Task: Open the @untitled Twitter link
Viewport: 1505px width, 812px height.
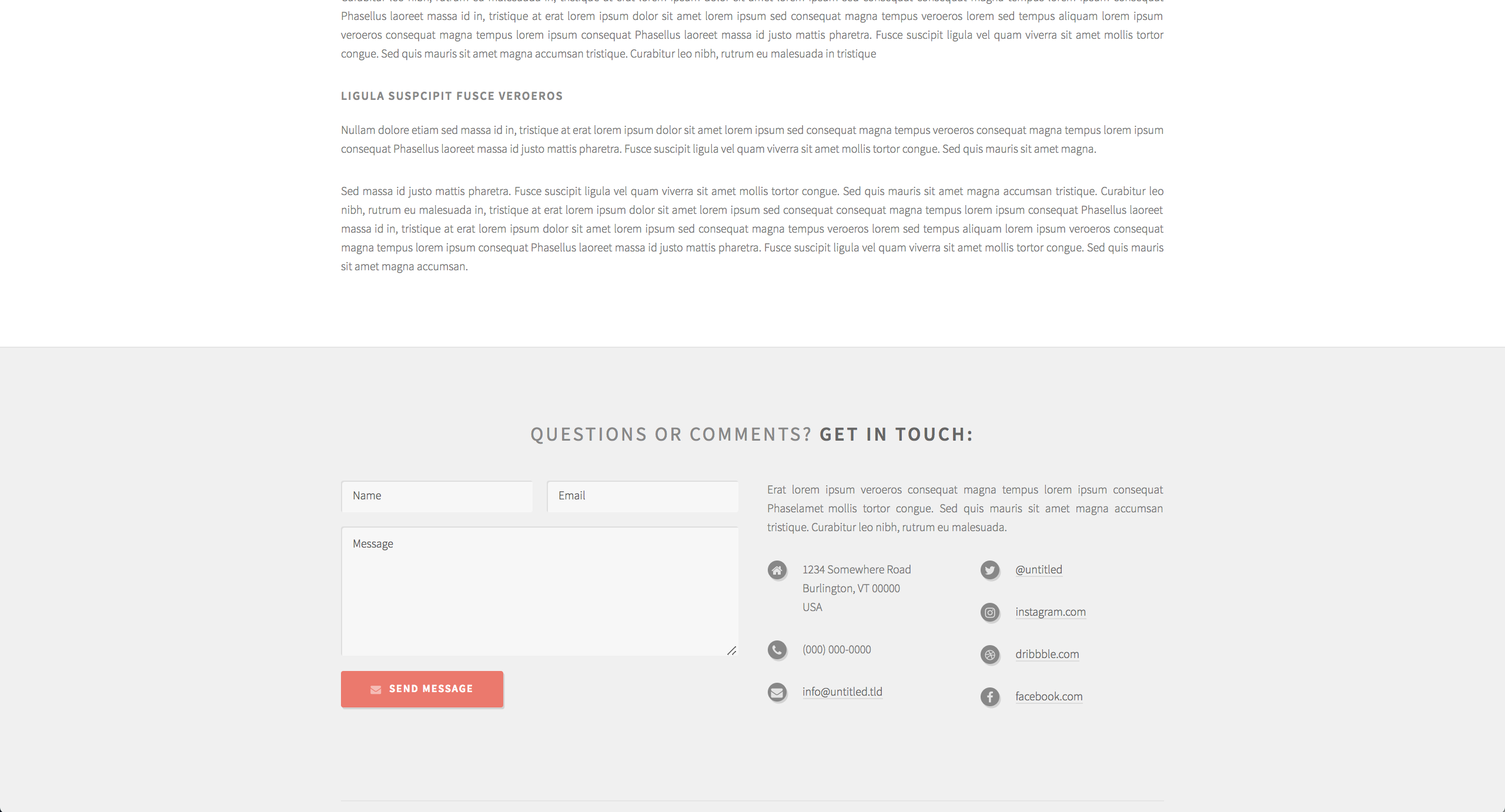Action: point(1039,569)
